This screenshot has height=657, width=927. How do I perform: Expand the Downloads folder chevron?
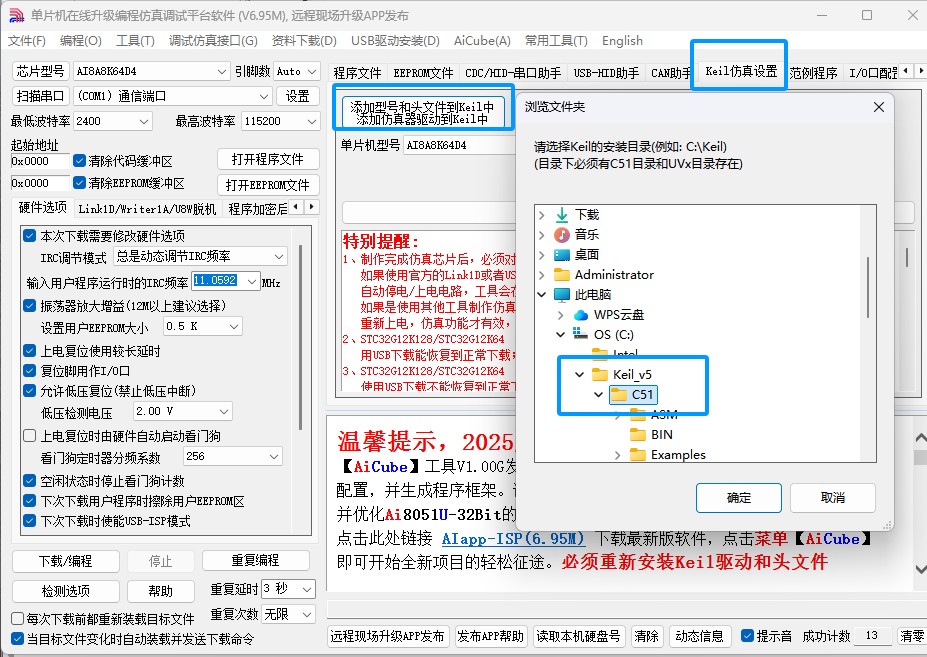pyautogui.click(x=542, y=215)
